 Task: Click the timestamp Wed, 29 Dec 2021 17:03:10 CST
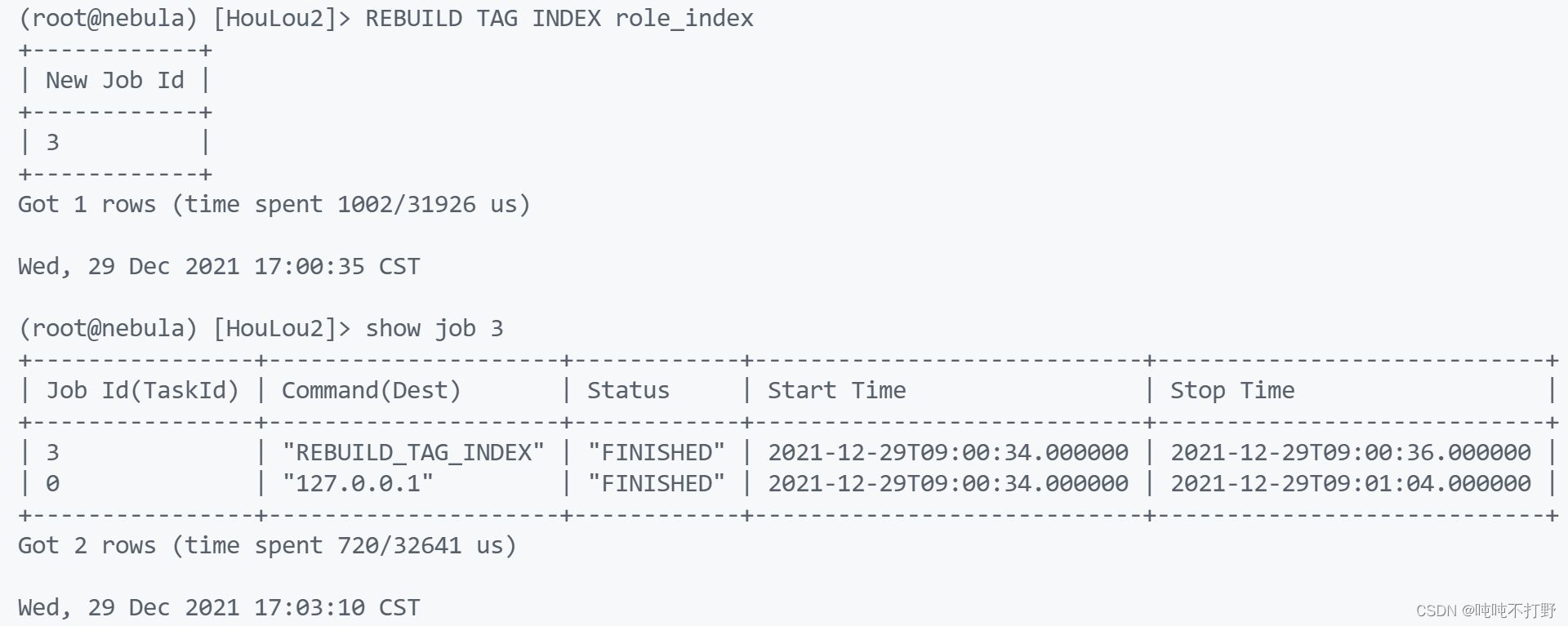pyautogui.click(x=219, y=607)
